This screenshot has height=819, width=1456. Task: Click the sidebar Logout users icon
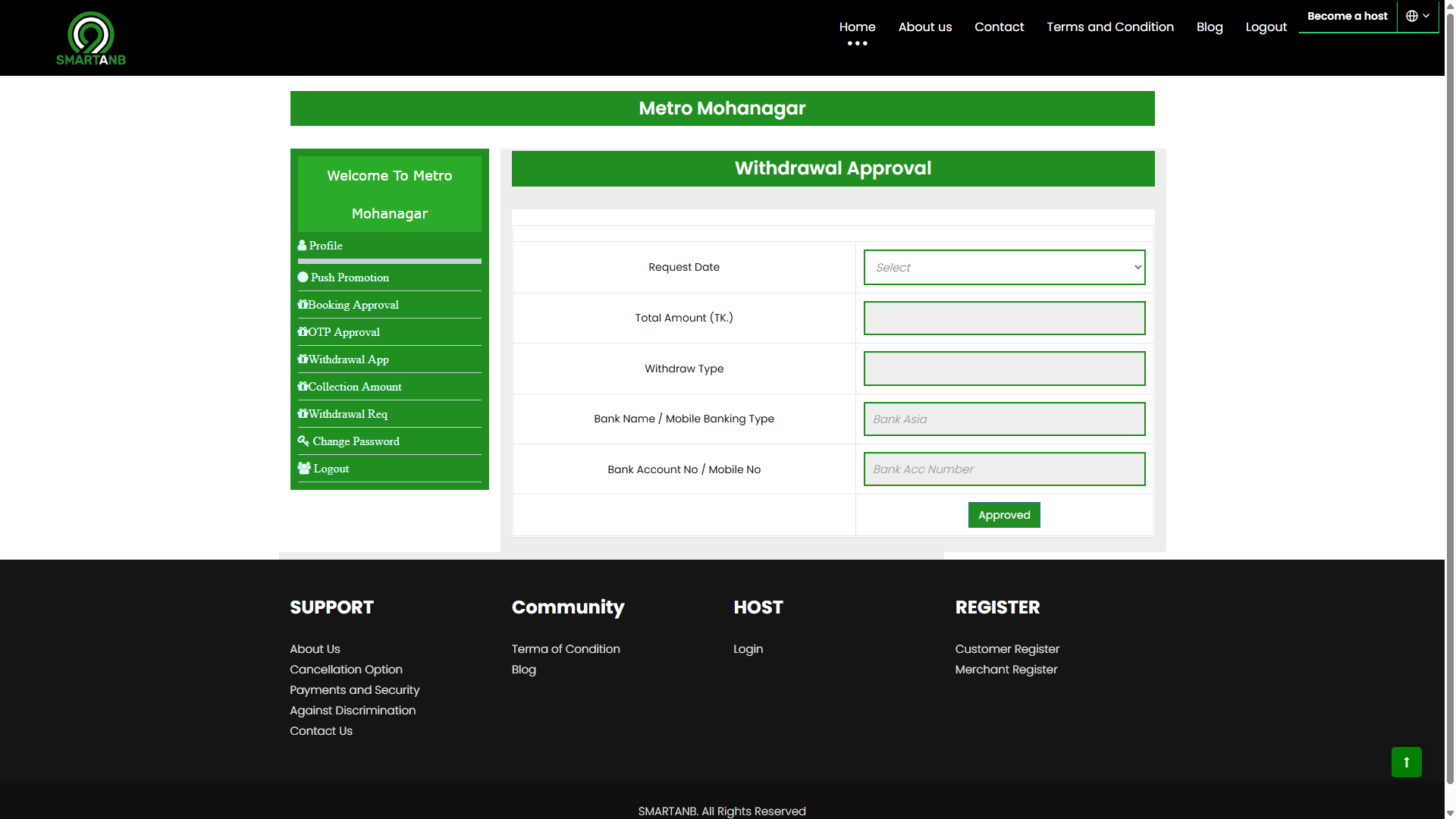pyautogui.click(x=304, y=469)
